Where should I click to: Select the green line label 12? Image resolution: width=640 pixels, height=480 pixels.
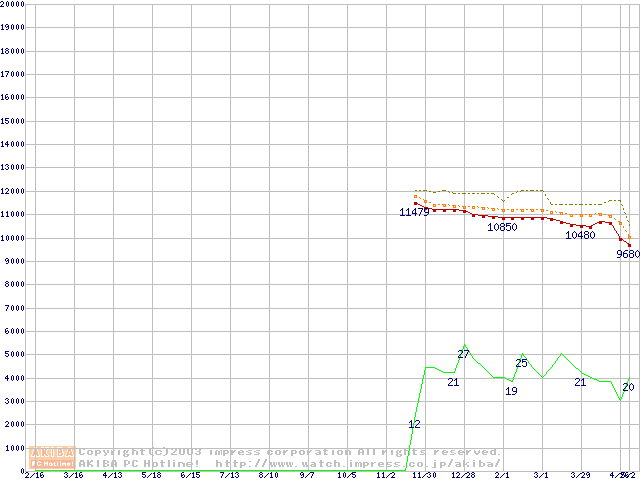(x=414, y=424)
